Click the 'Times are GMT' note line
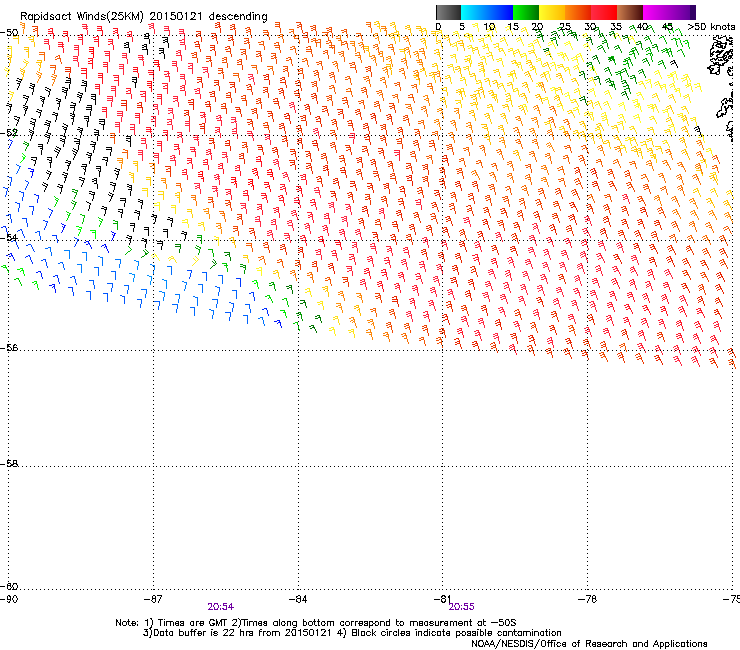Viewport: 740px width, 650px height. [x=315, y=623]
